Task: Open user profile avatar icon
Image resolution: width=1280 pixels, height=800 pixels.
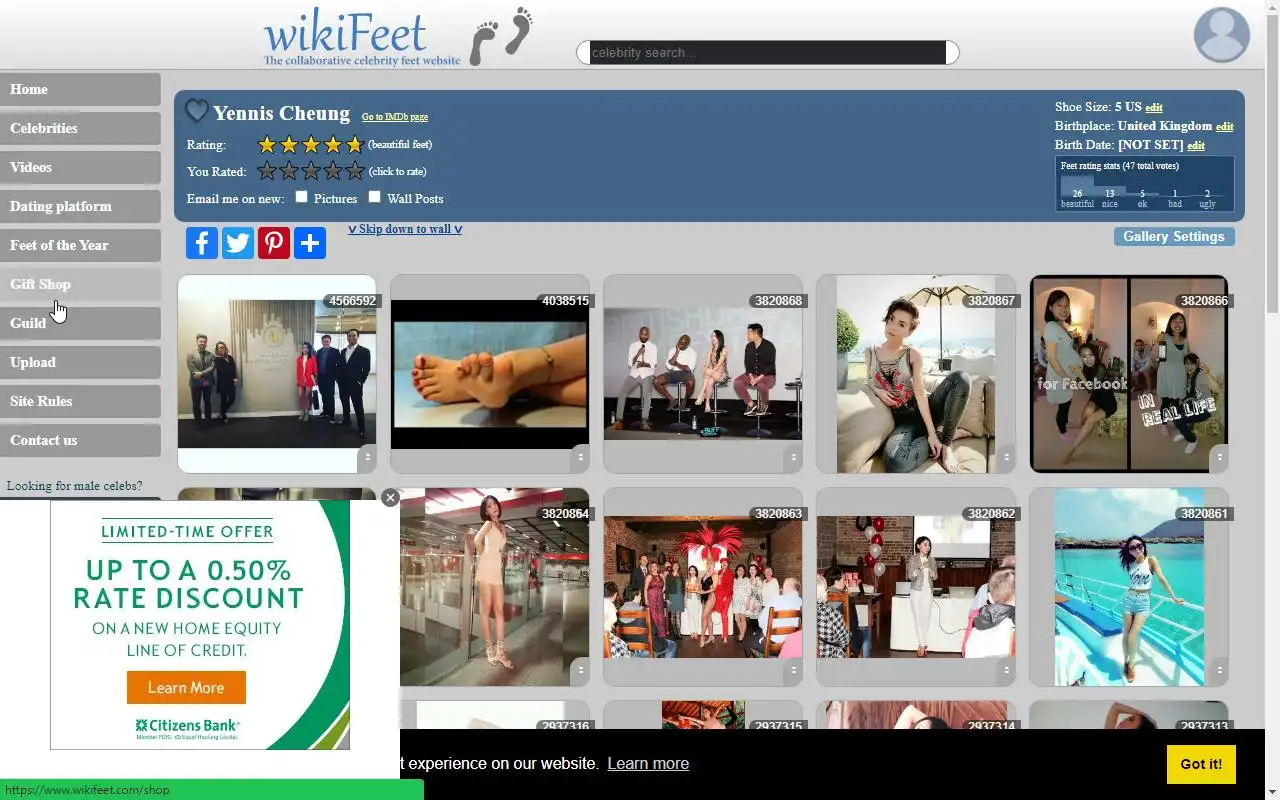Action: [x=1222, y=35]
